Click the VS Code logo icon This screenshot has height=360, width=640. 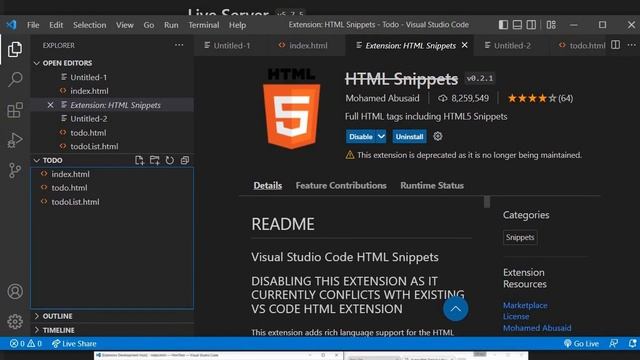11,25
